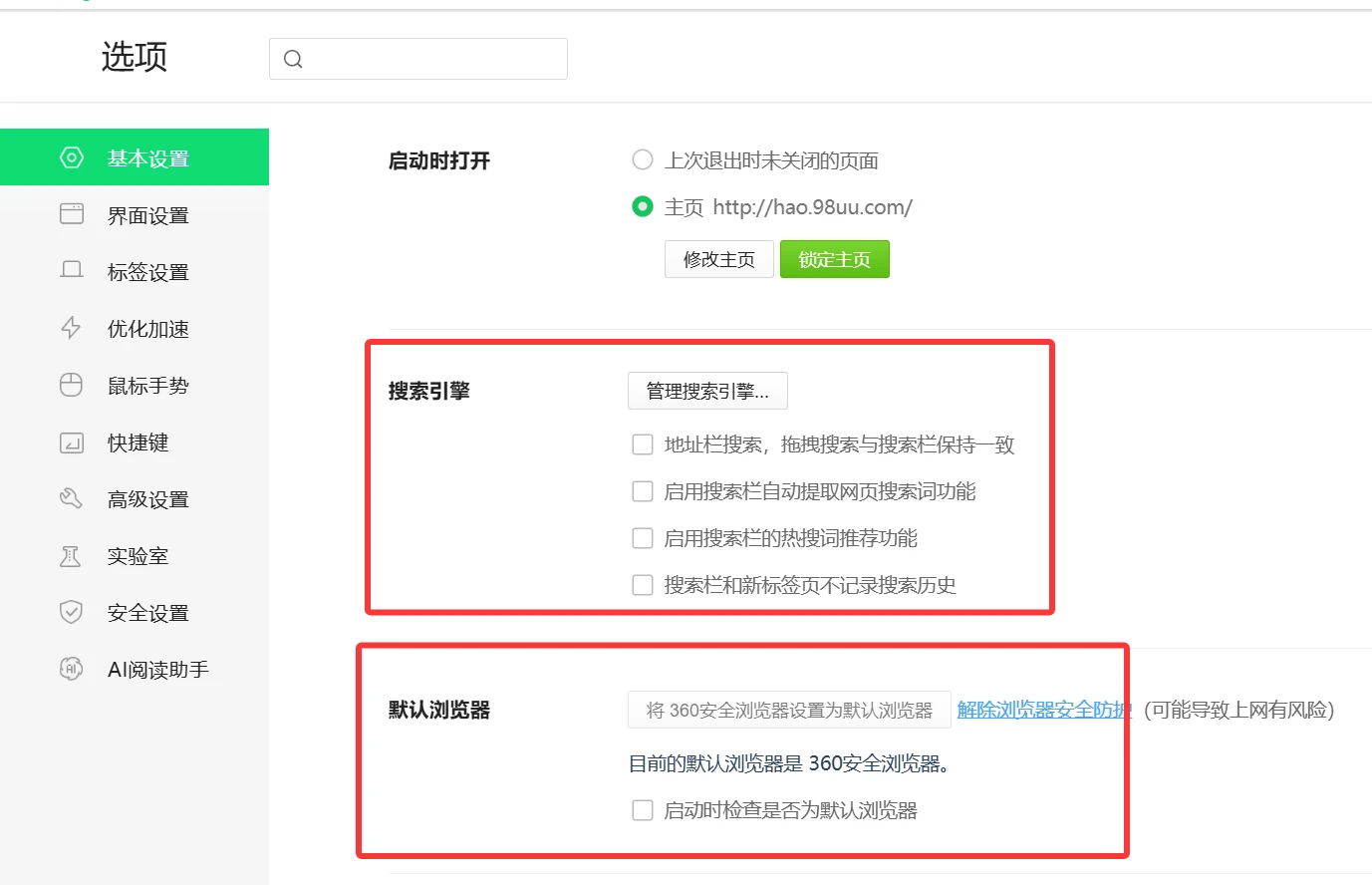The height and width of the screenshot is (885, 1372).
Task: Select the mouse icon beside 鼠标手势
Action: (71, 385)
